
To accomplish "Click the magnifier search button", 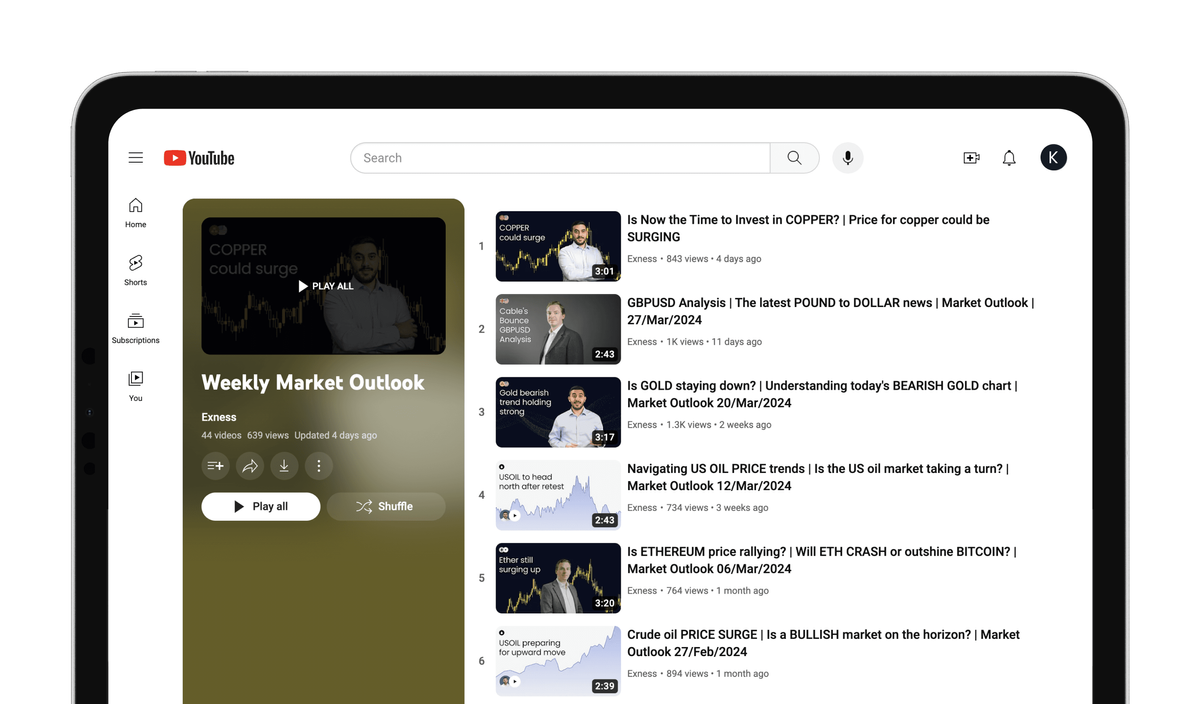I will (795, 158).
